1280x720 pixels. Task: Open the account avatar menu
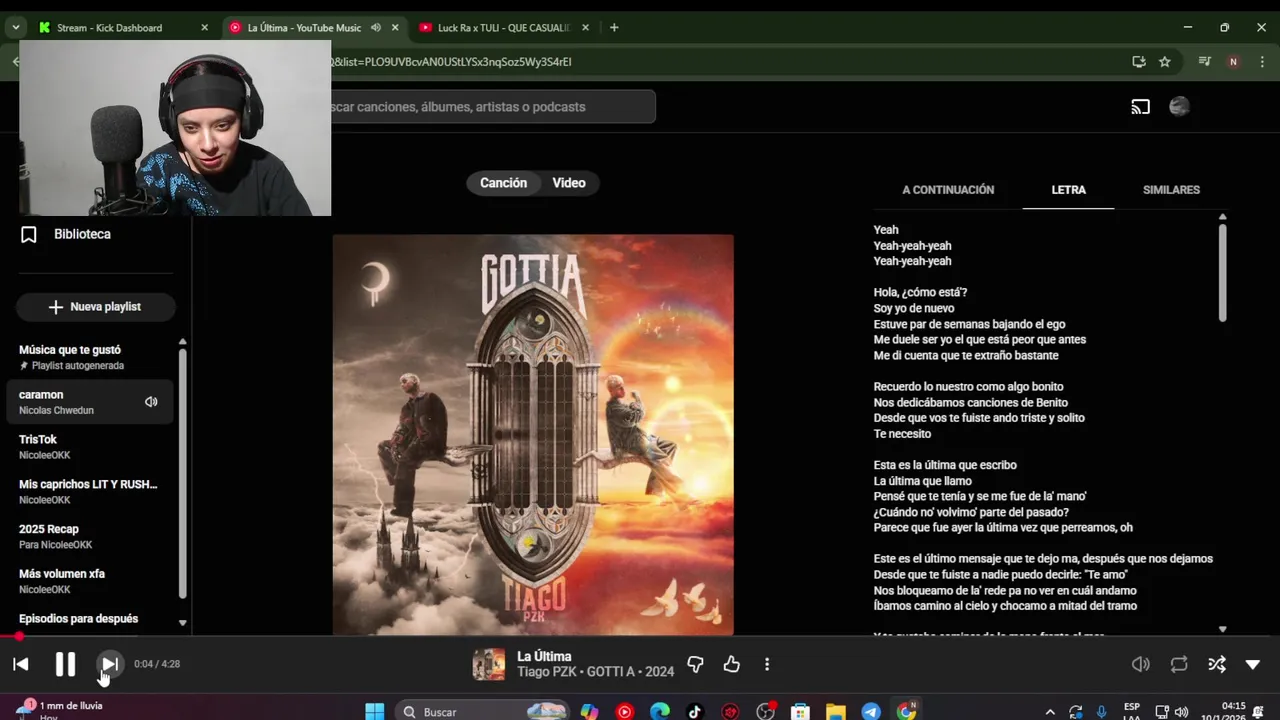[x=1179, y=107]
